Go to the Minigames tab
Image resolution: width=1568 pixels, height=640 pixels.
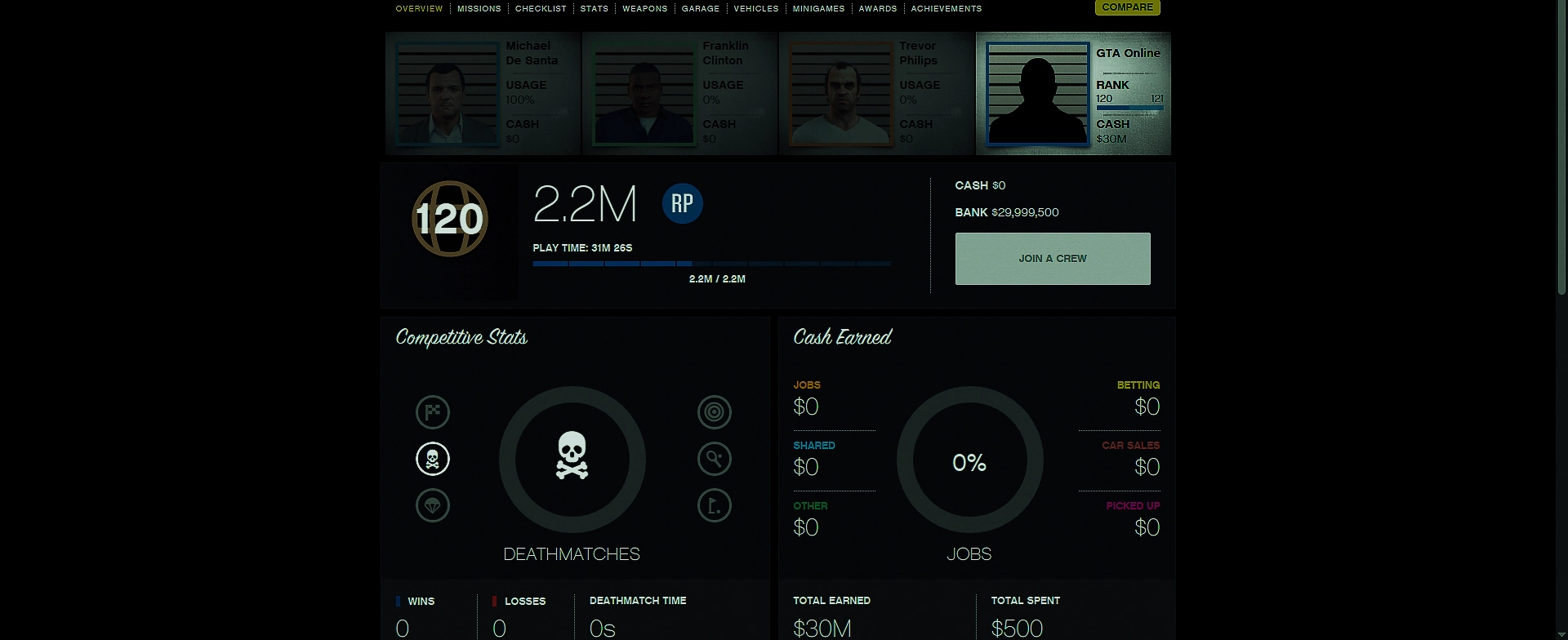818,9
